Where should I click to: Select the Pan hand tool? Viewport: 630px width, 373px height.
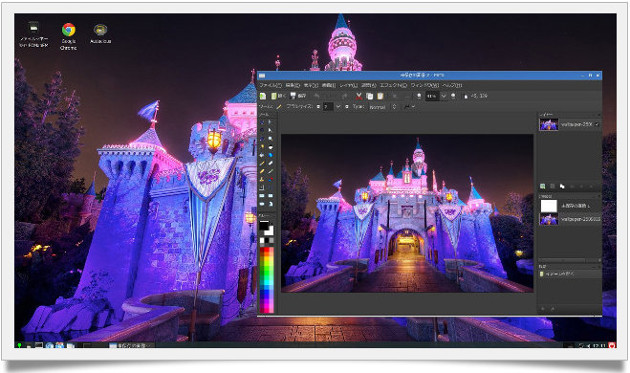[270, 147]
